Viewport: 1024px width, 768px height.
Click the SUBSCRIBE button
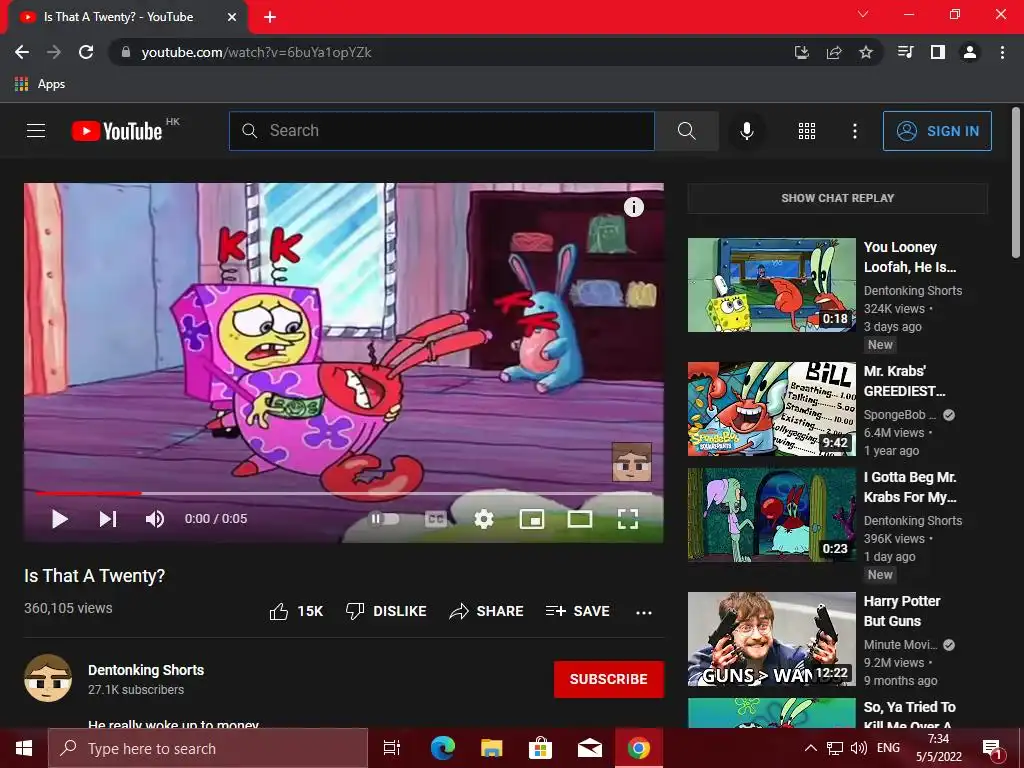point(609,679)
